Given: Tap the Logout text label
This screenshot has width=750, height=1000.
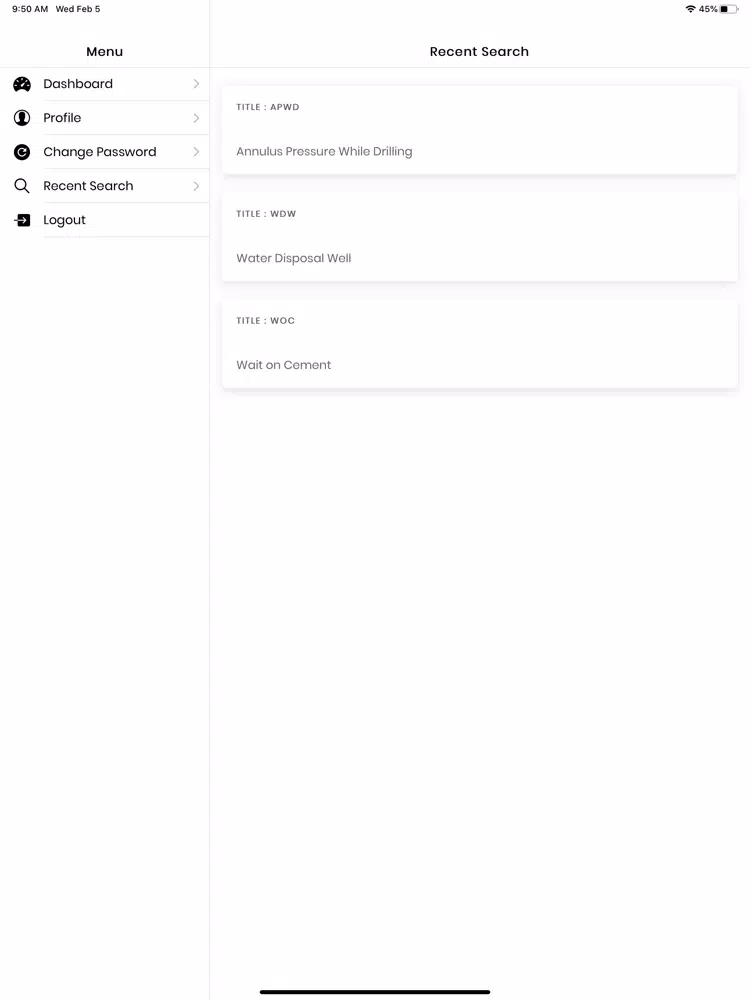Looking at the screenshot, I should pyautogui.click(x=64, y=220).
